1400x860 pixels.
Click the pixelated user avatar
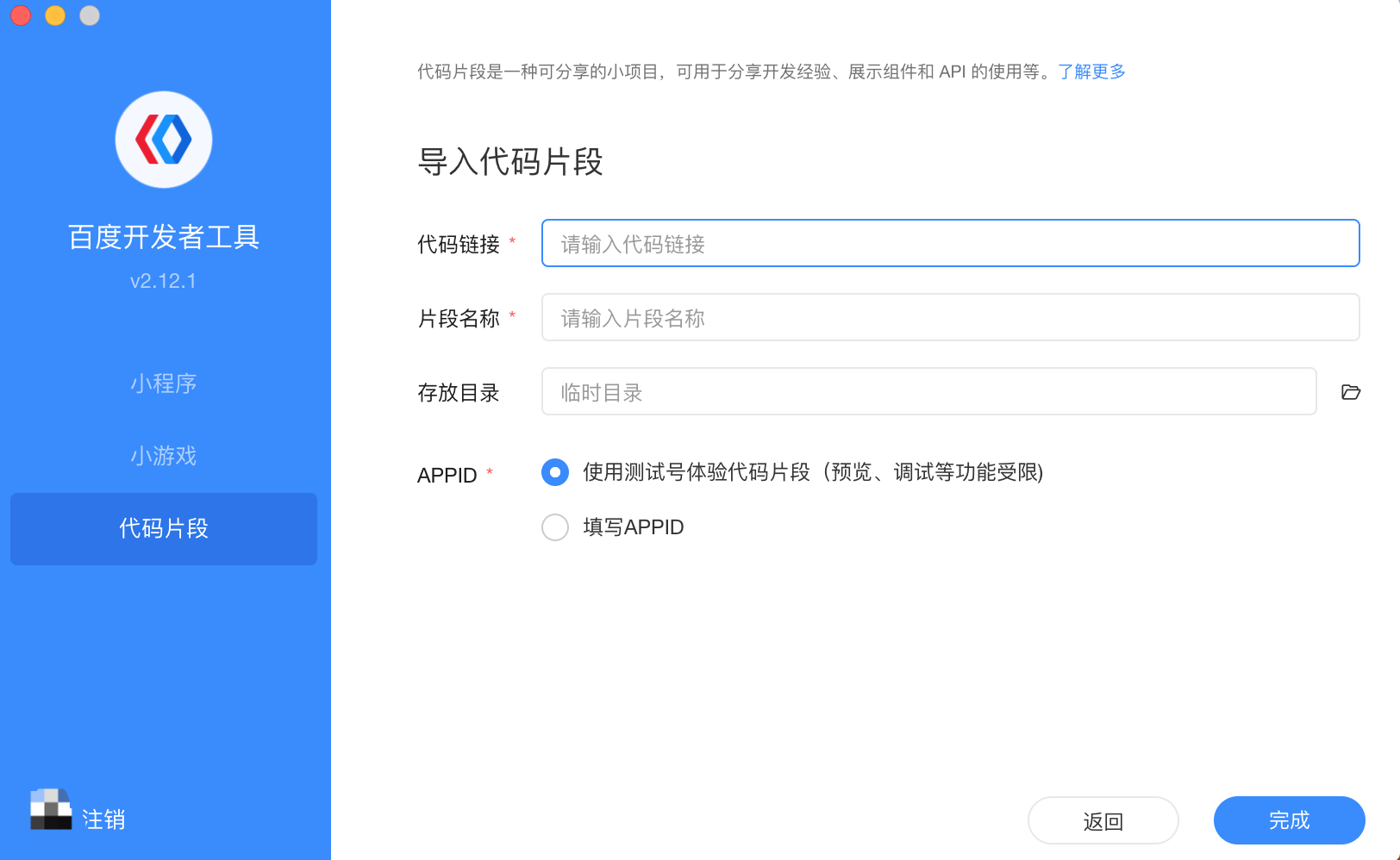click(x=51, y=809)
